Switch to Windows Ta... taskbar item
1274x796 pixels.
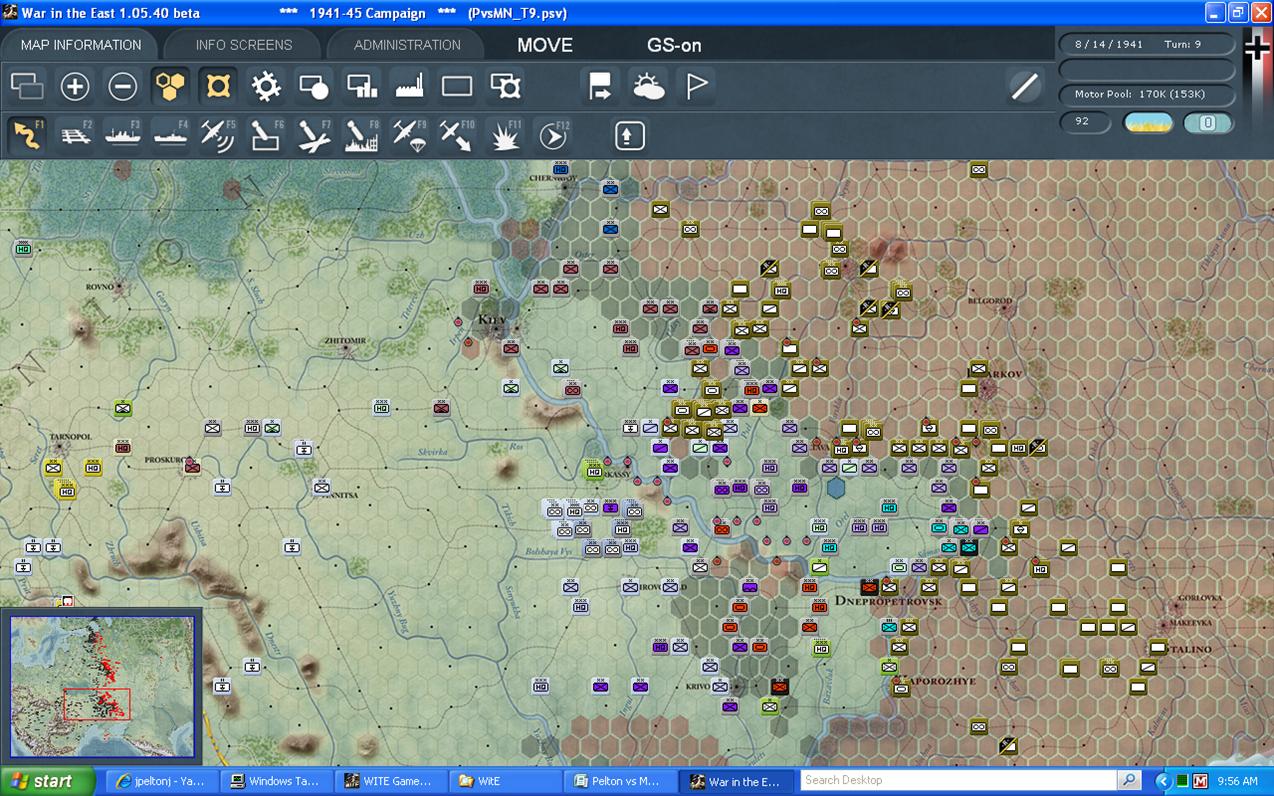[x=277, y=781]
